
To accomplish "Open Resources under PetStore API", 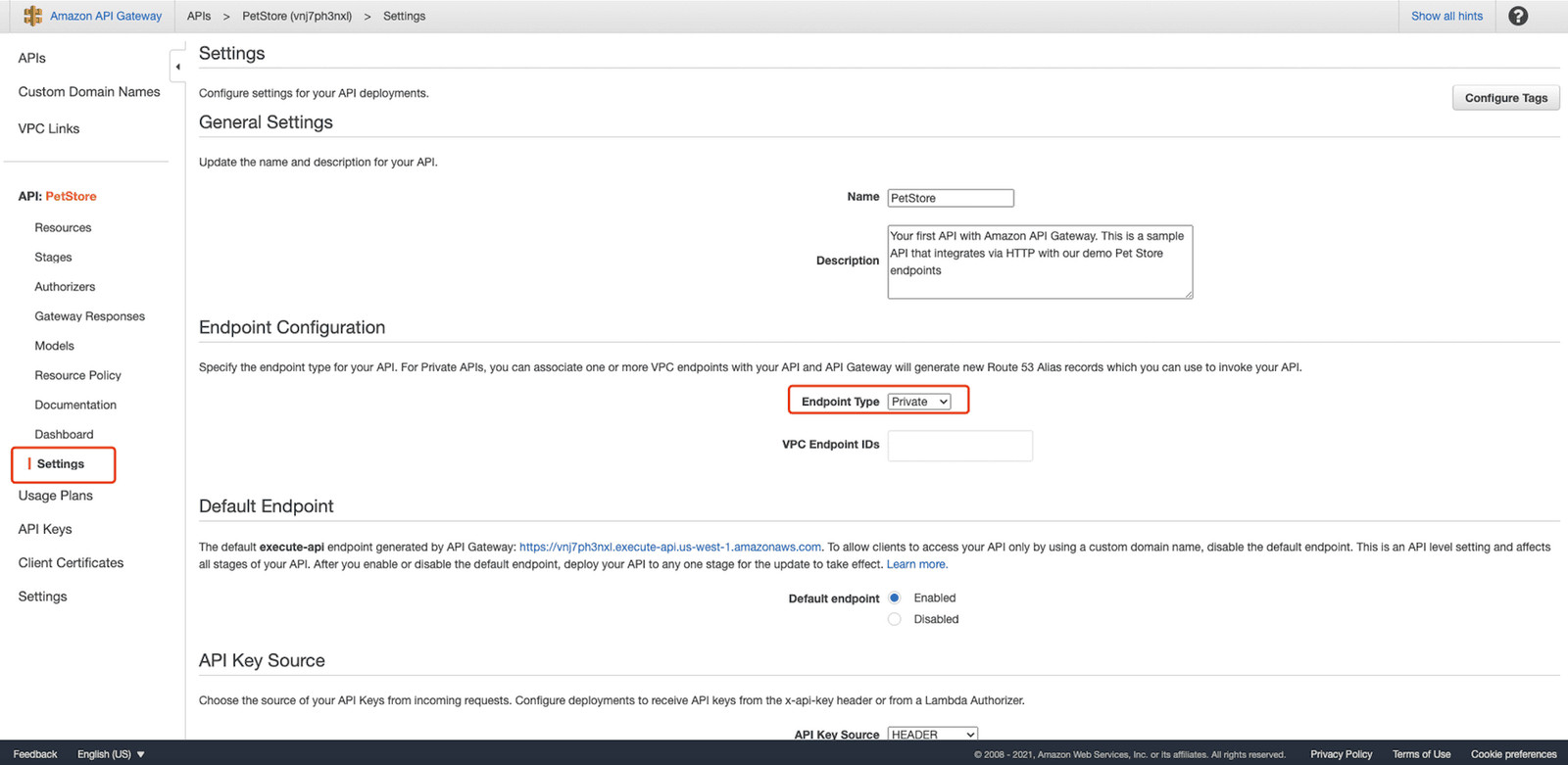I will (63, 227).
